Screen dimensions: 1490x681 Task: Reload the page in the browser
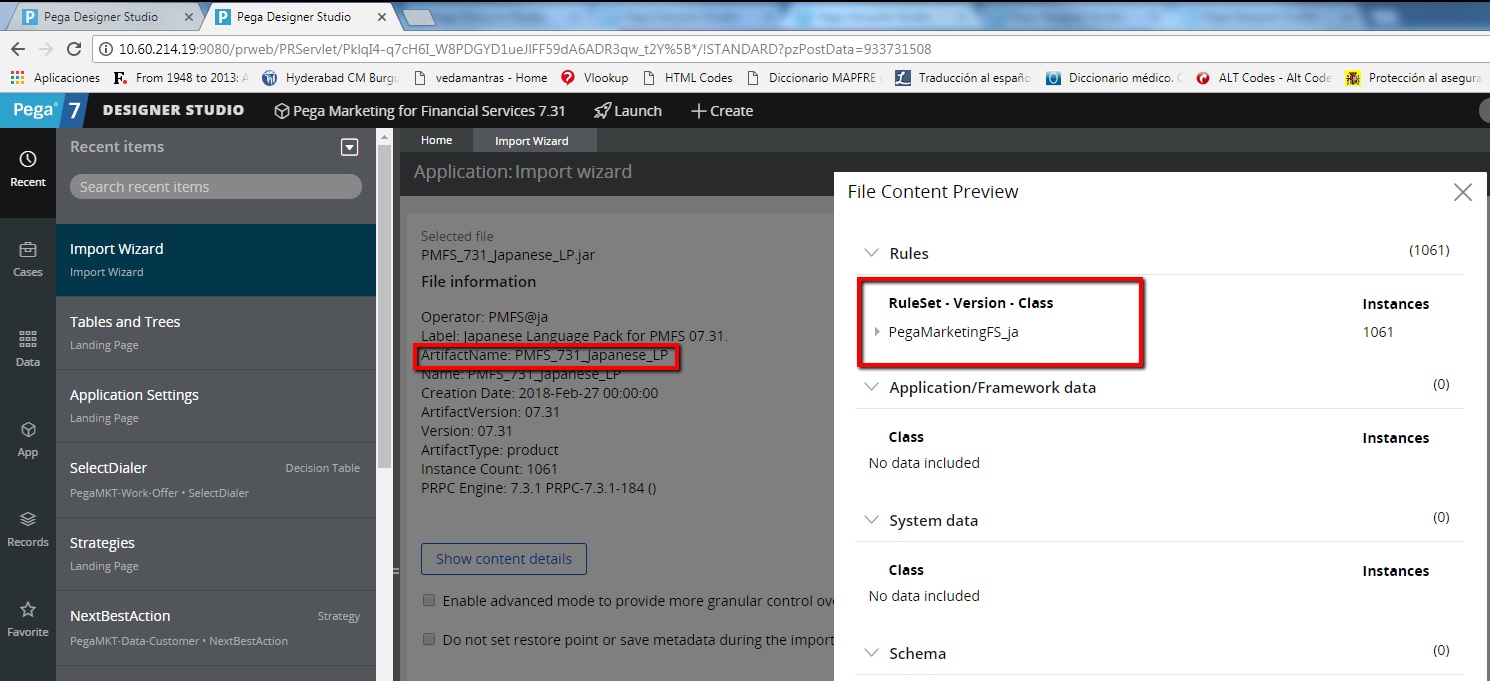tap(74, 49)
